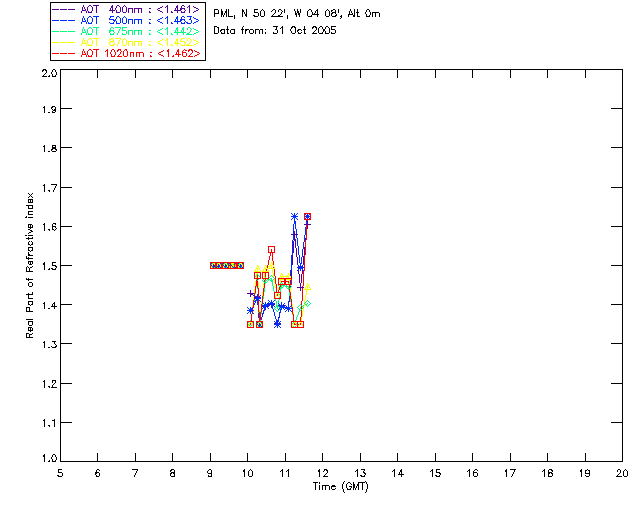The width and height of the screenshot is (640, 512).
Task: Click the x-axis label 18
Action: (x=547, y=473)
